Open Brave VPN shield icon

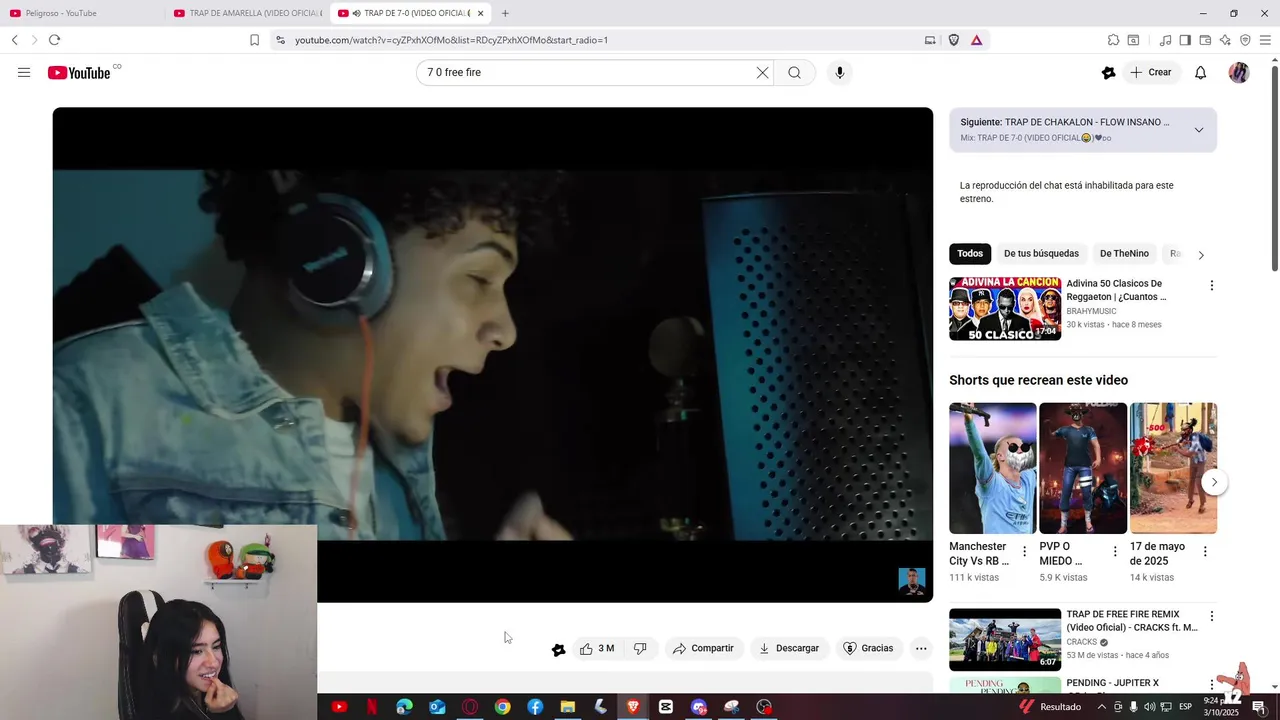1245,40
